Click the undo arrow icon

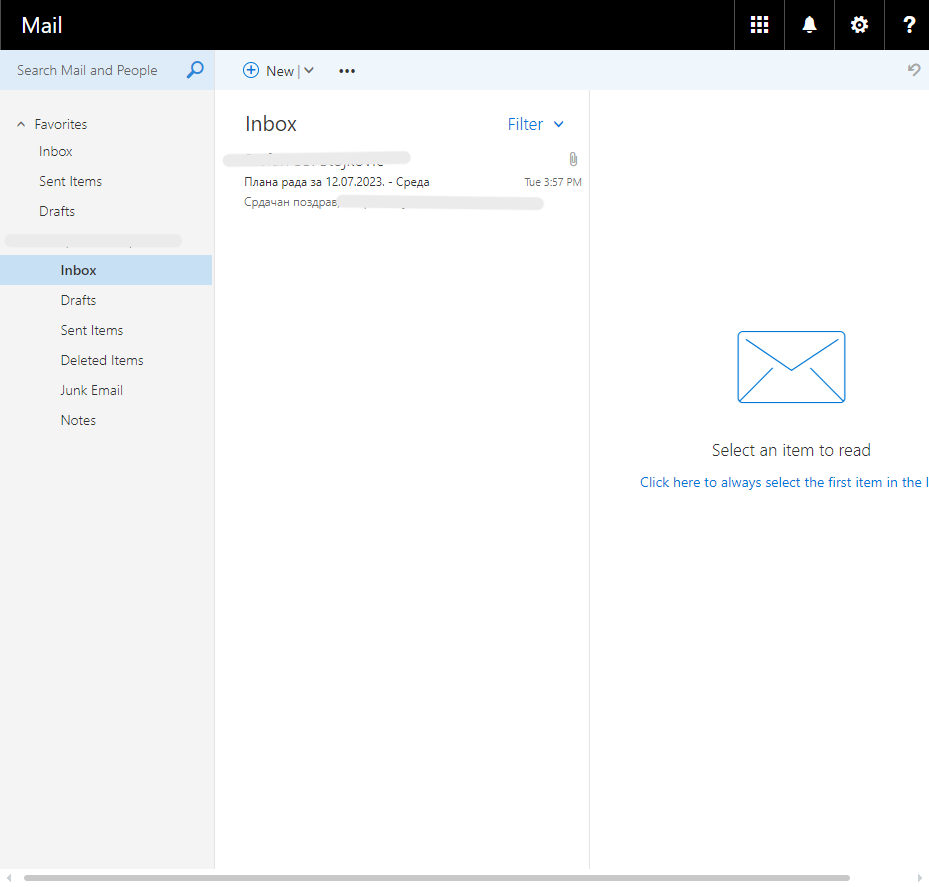click(914, 70)
